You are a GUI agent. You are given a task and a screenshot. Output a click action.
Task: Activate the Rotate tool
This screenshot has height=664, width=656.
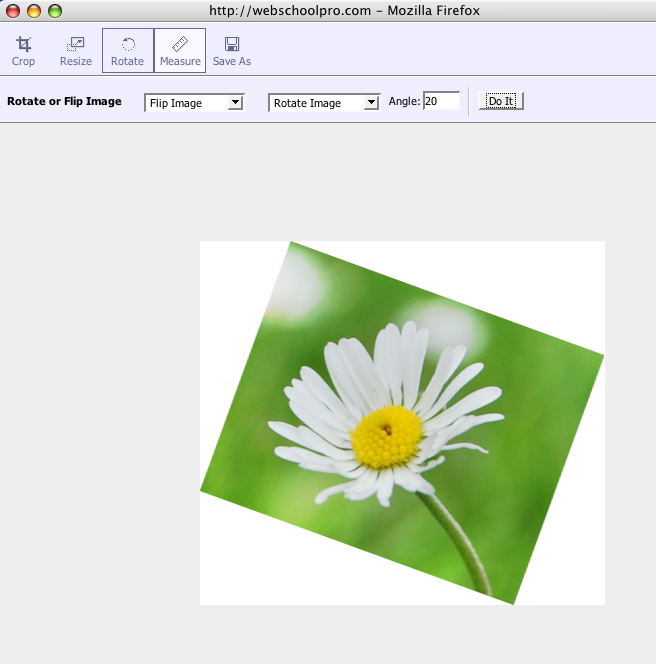pyautogui.click(x=127, y=51)
